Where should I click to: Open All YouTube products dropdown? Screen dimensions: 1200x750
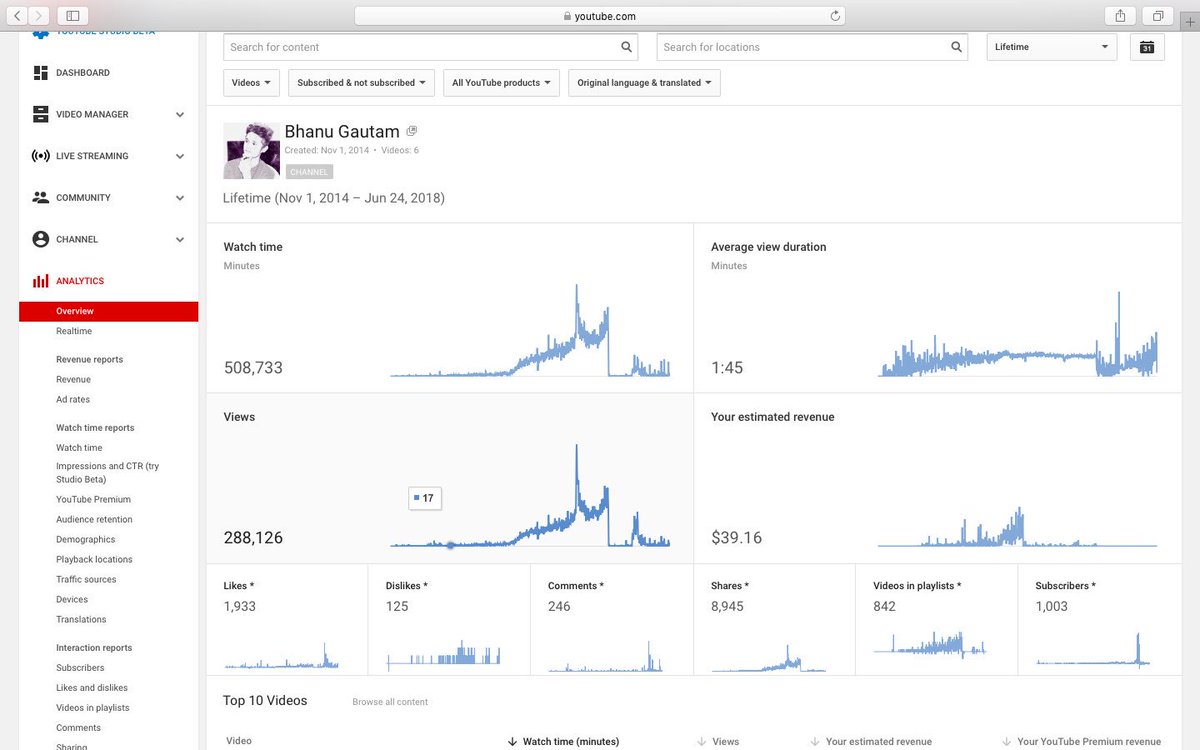pos(501,83)
